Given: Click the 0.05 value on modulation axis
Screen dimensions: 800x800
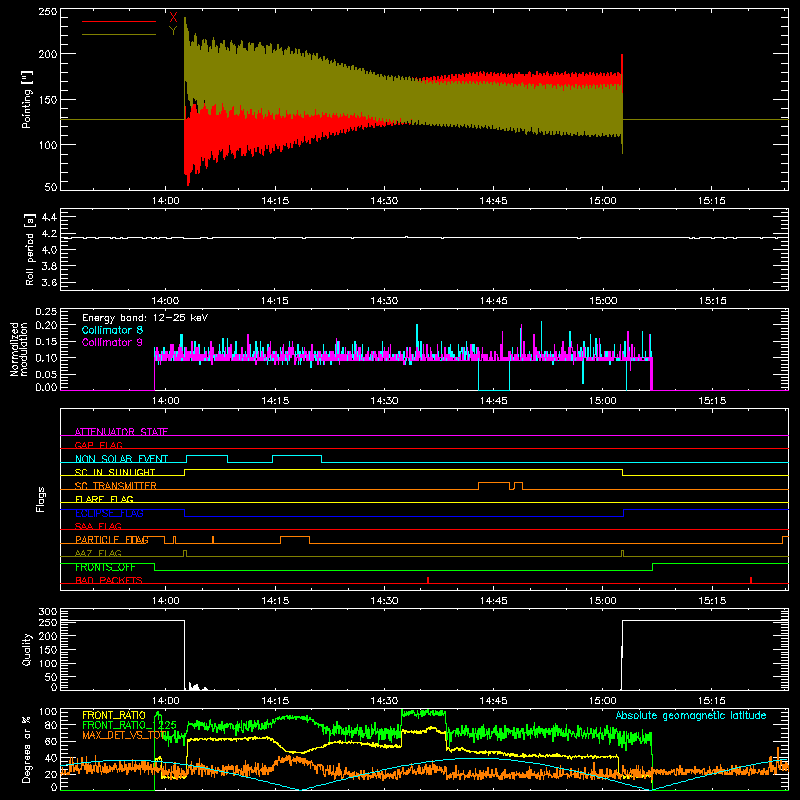Looking at the screenshot, I should point(46,374).
